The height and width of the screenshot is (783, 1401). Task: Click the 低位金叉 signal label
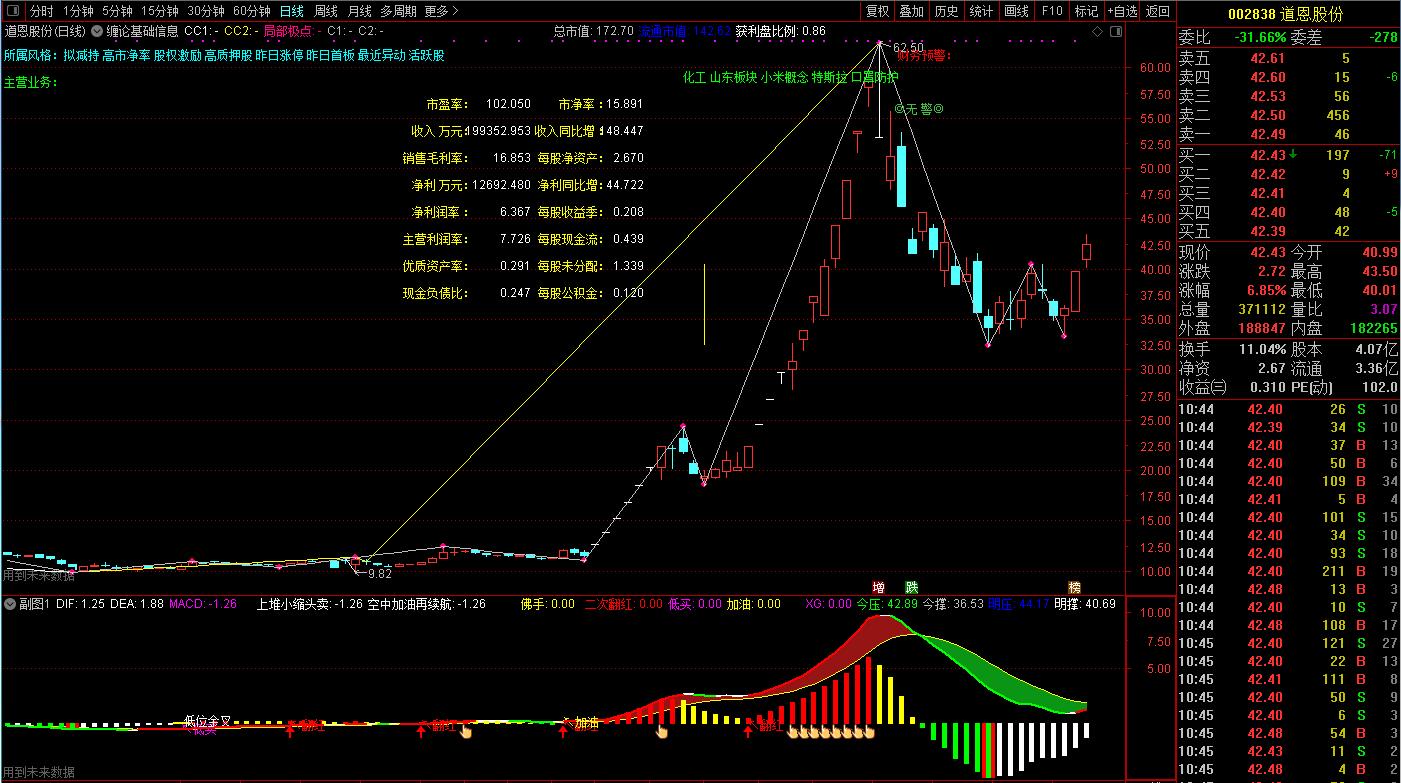pos(208,720)
